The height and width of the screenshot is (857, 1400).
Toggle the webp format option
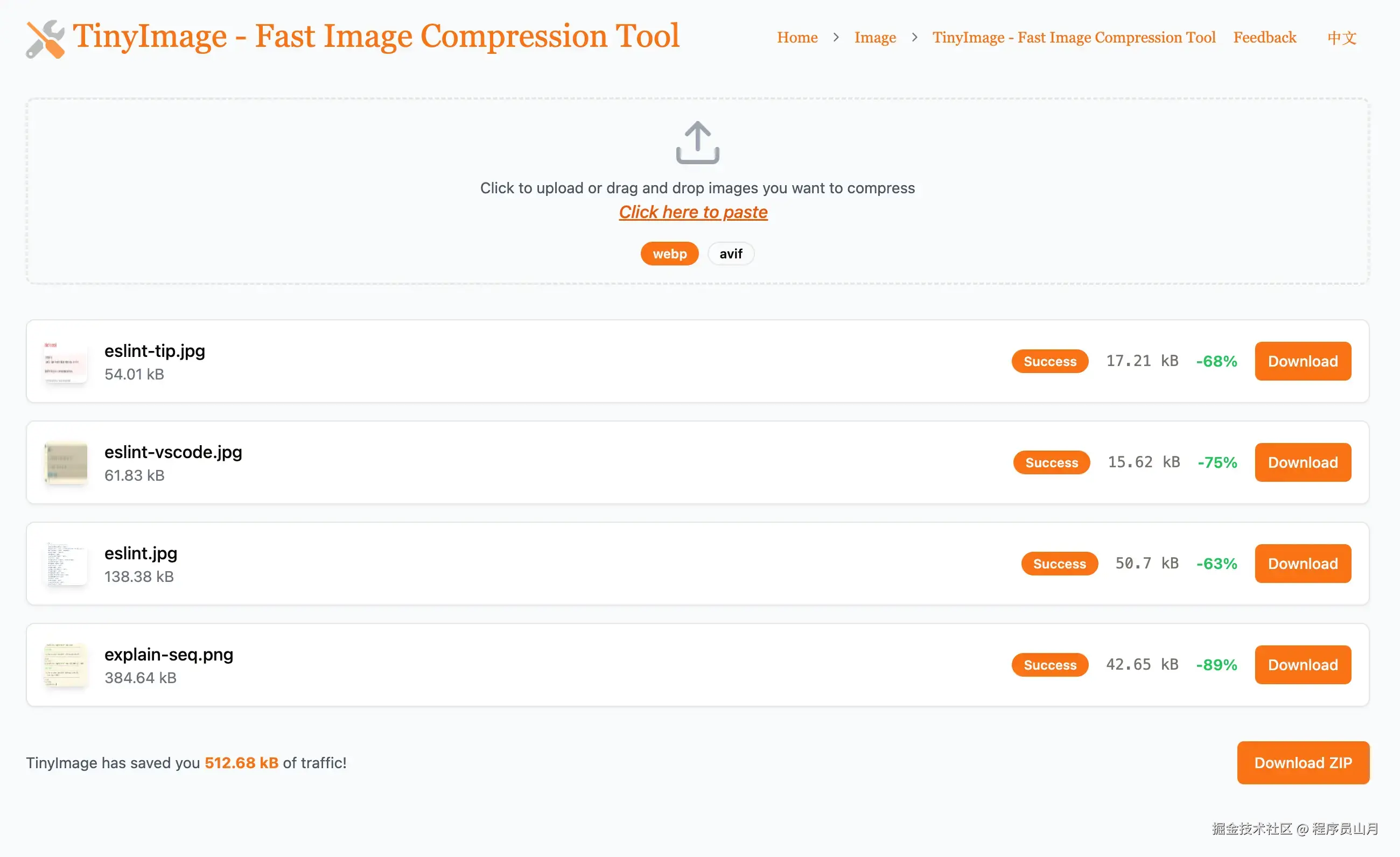(x=669, y=253)
